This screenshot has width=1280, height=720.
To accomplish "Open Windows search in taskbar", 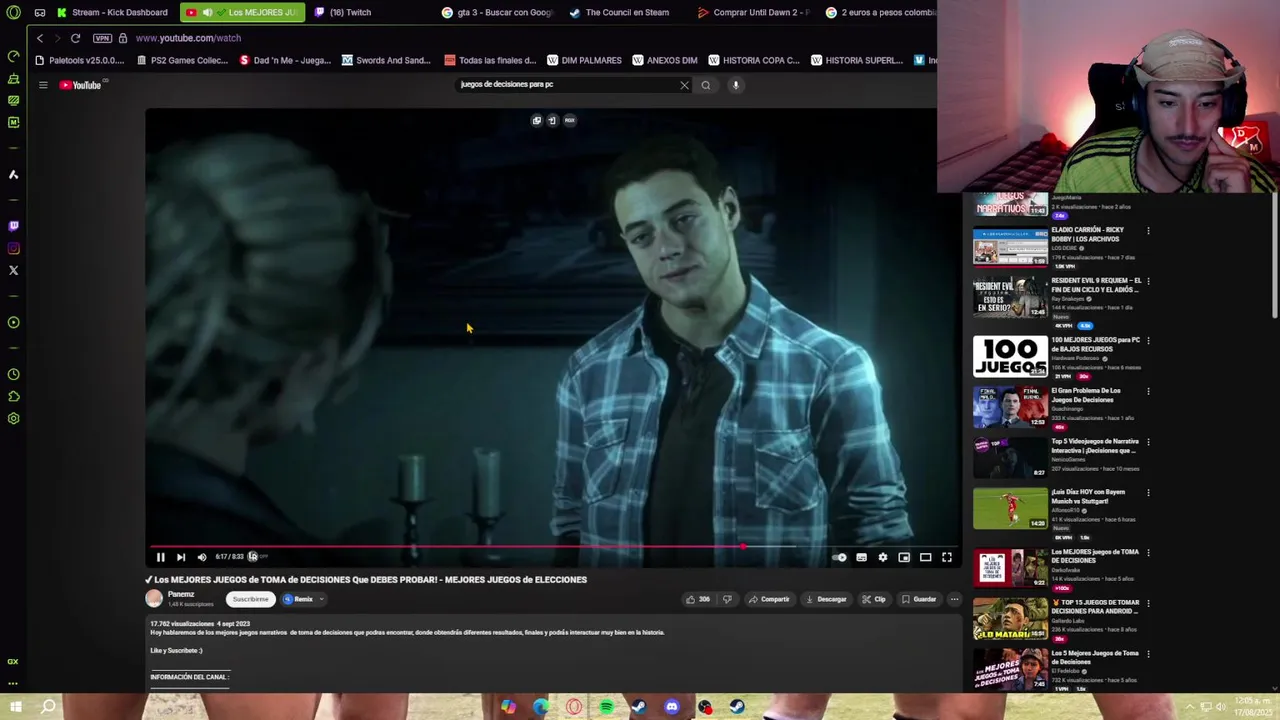I will [47, 707].
